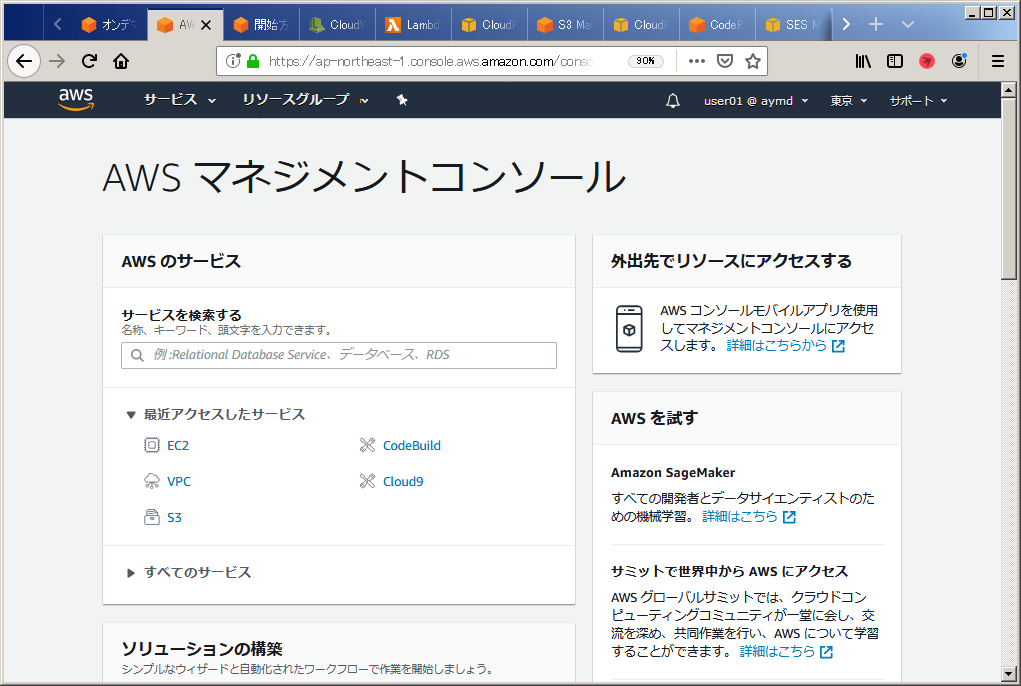This screenshot has height=686, width=1021.
Task: Bookmark this page with the star icon
Action: click(753, 61)
